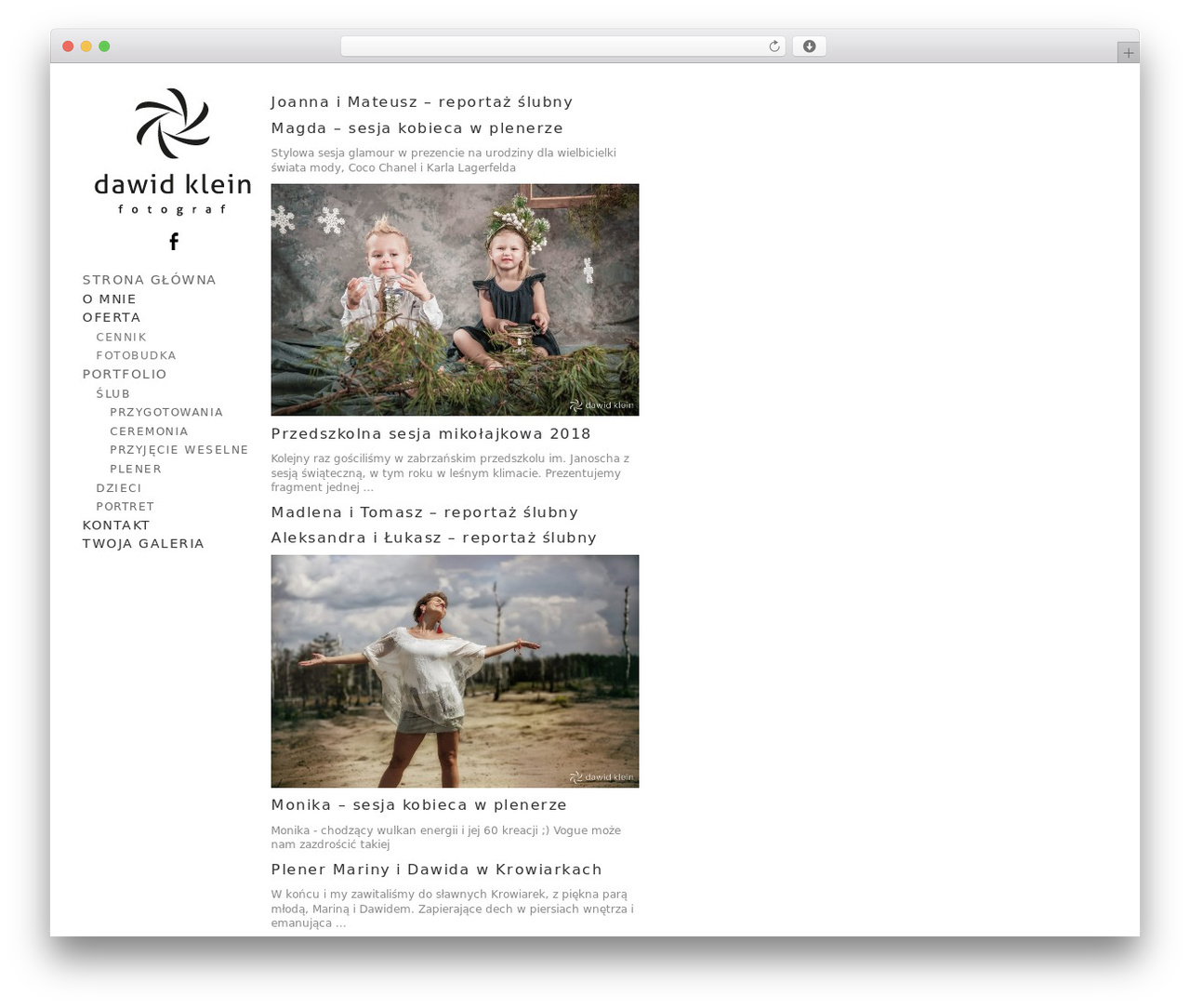The height and width of the screenshot is (1008, 1190).
Task: Select the Plener menu item
Action: pyautogui.click(x=136, y=470)
